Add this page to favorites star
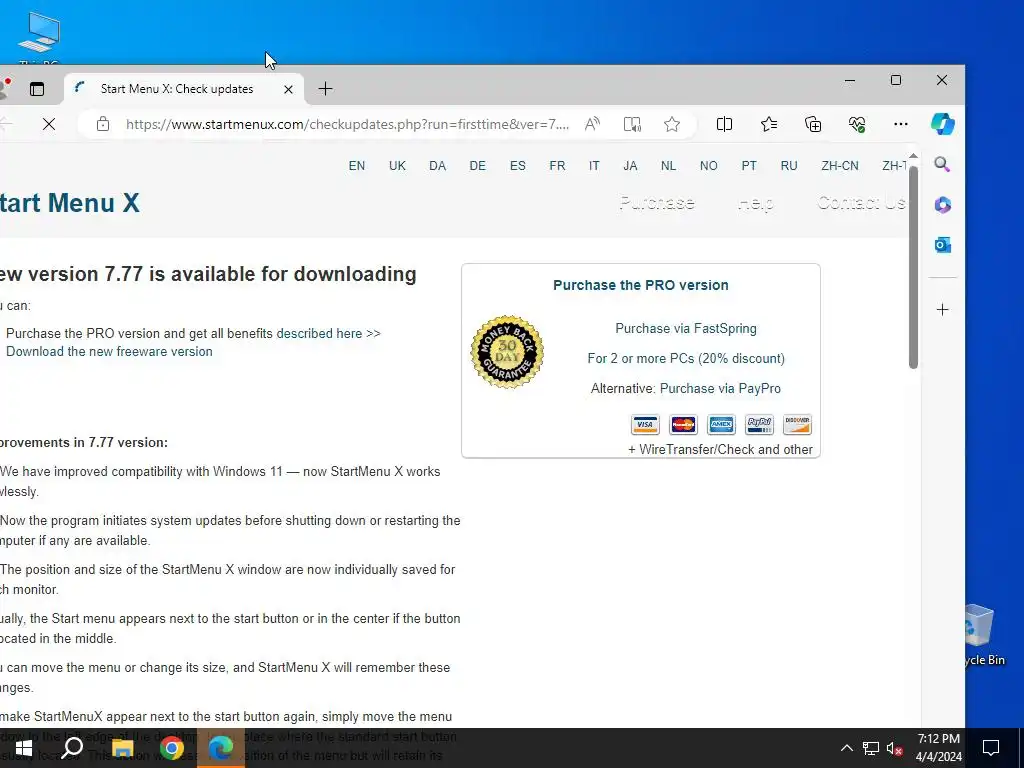The image size is (1024, 768). pos(672,124)
